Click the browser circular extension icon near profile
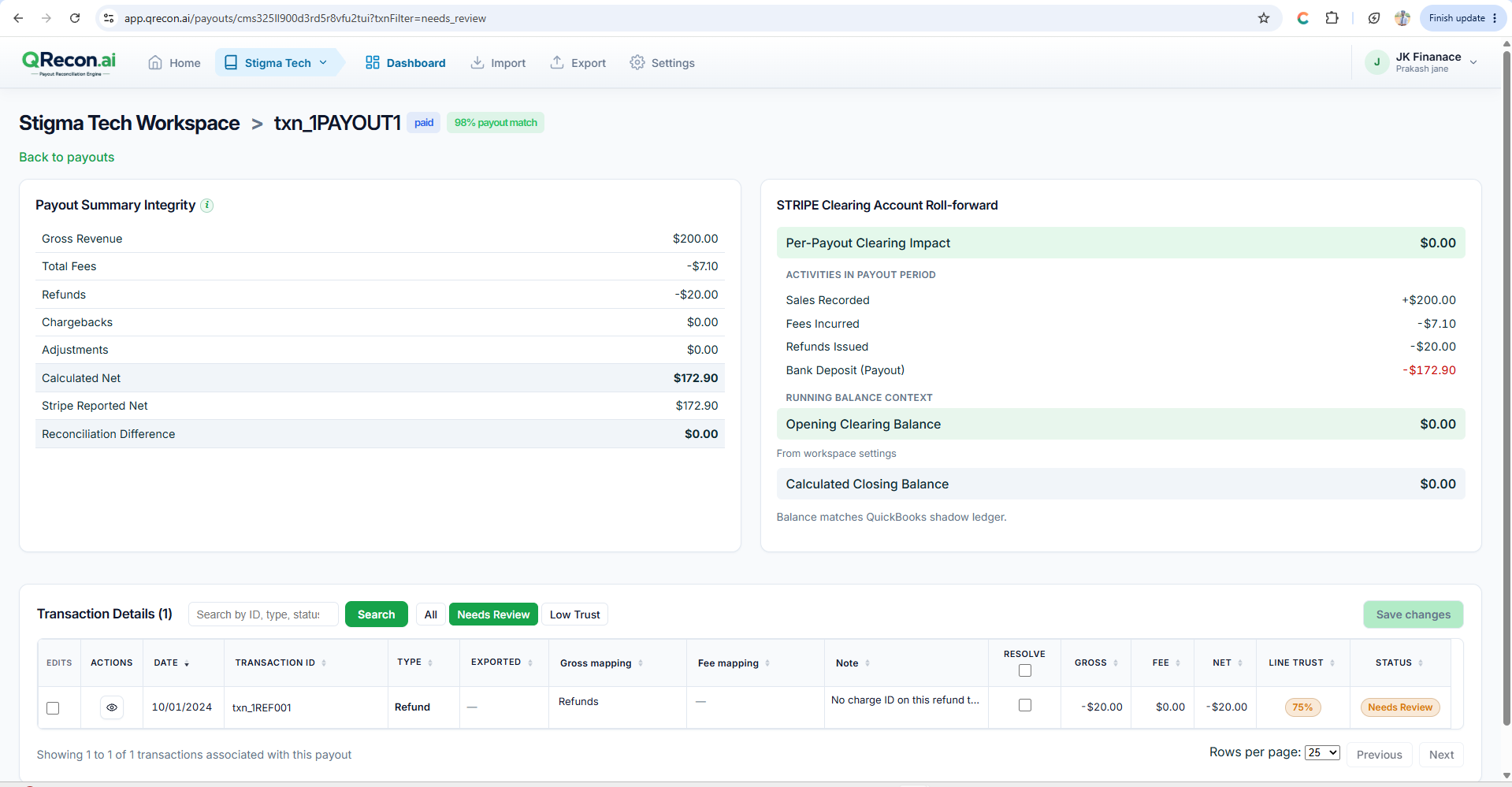Screen dimensions: 1512x787 1374,18
